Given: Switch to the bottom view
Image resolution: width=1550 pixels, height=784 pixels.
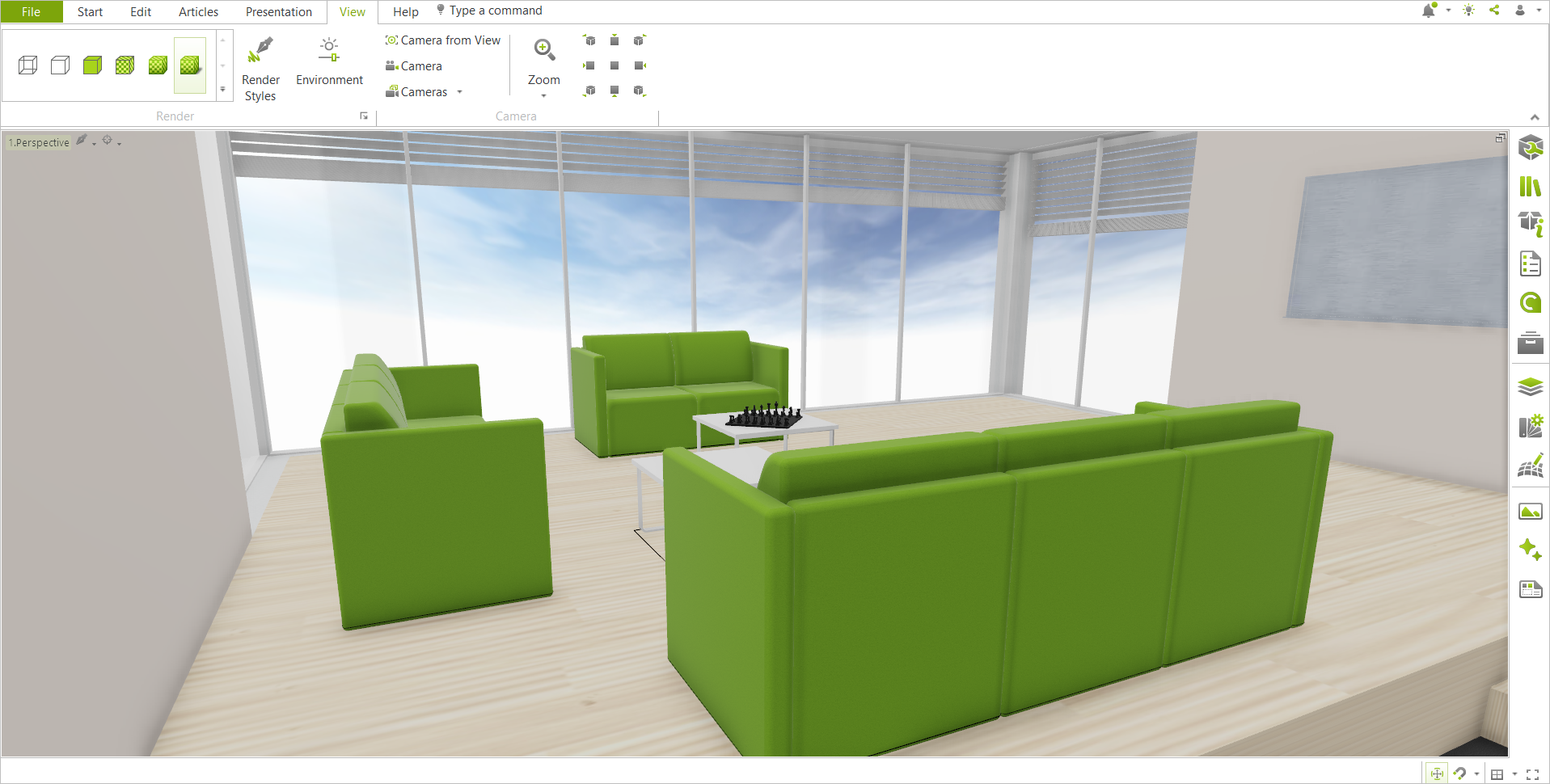Looking at the screenshot, I should coord(615,91).
